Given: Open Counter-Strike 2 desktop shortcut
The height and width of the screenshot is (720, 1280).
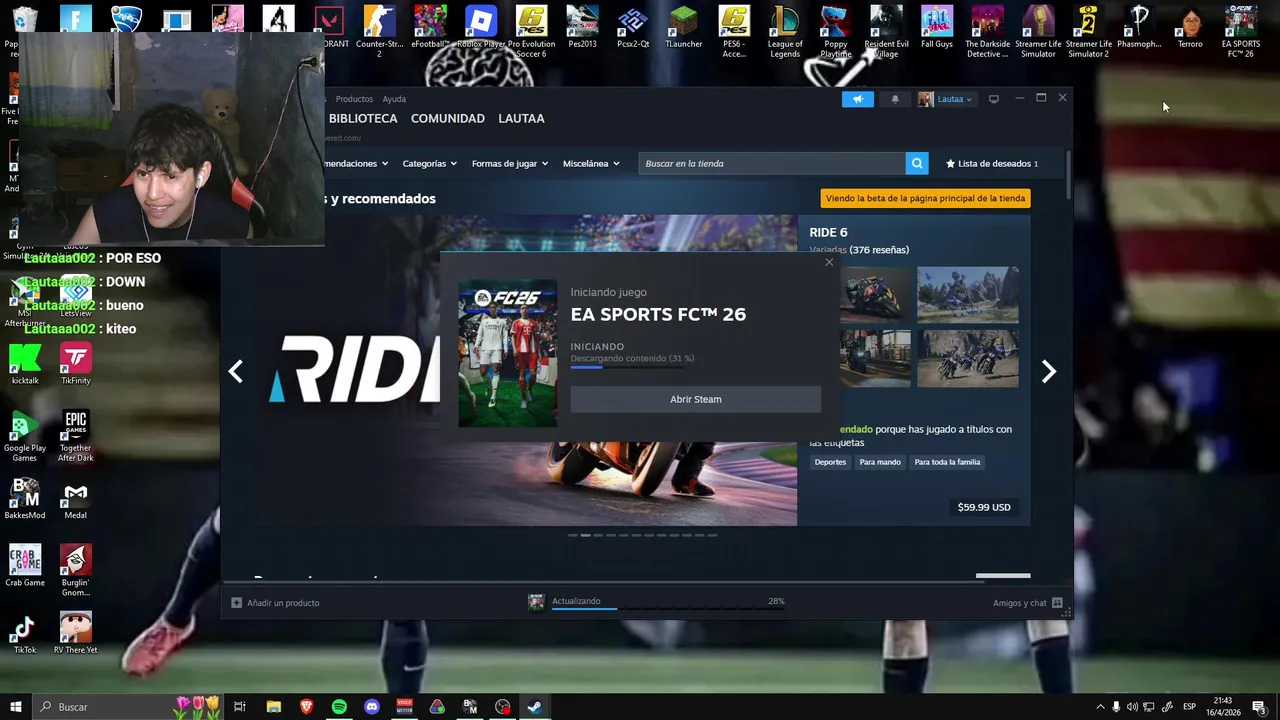Looking at the screenshot, I should tap(379, 30).
